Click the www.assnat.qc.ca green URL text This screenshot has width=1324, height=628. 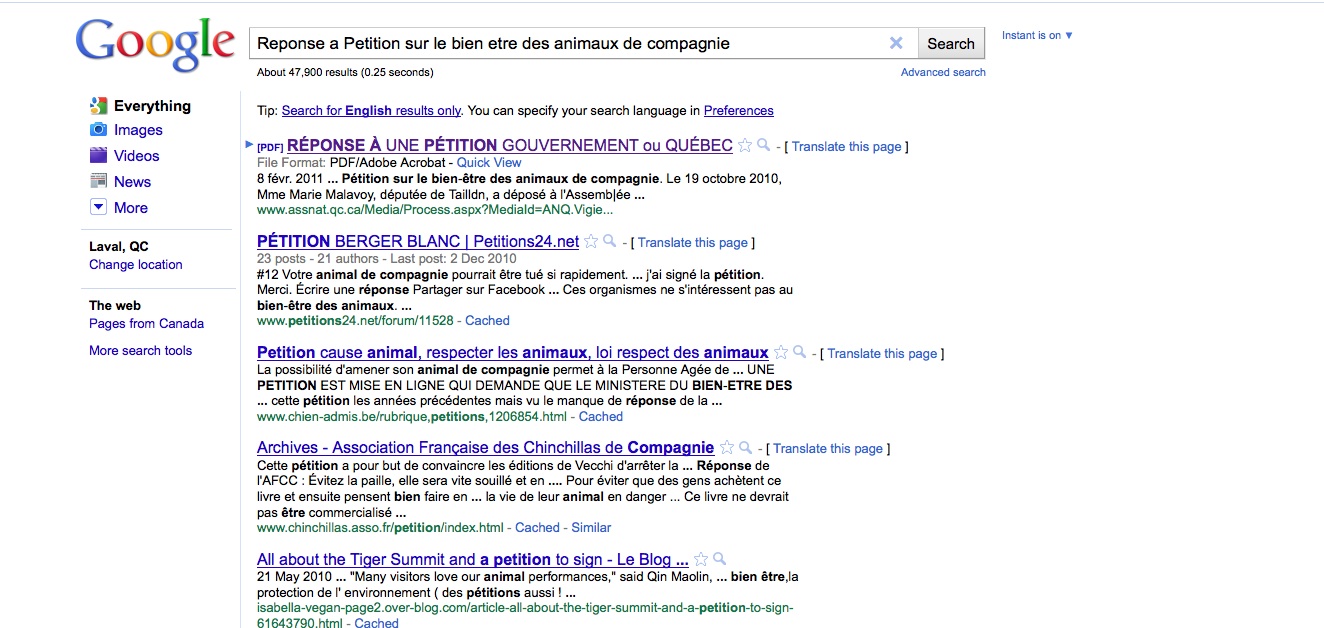click(435, 210)
